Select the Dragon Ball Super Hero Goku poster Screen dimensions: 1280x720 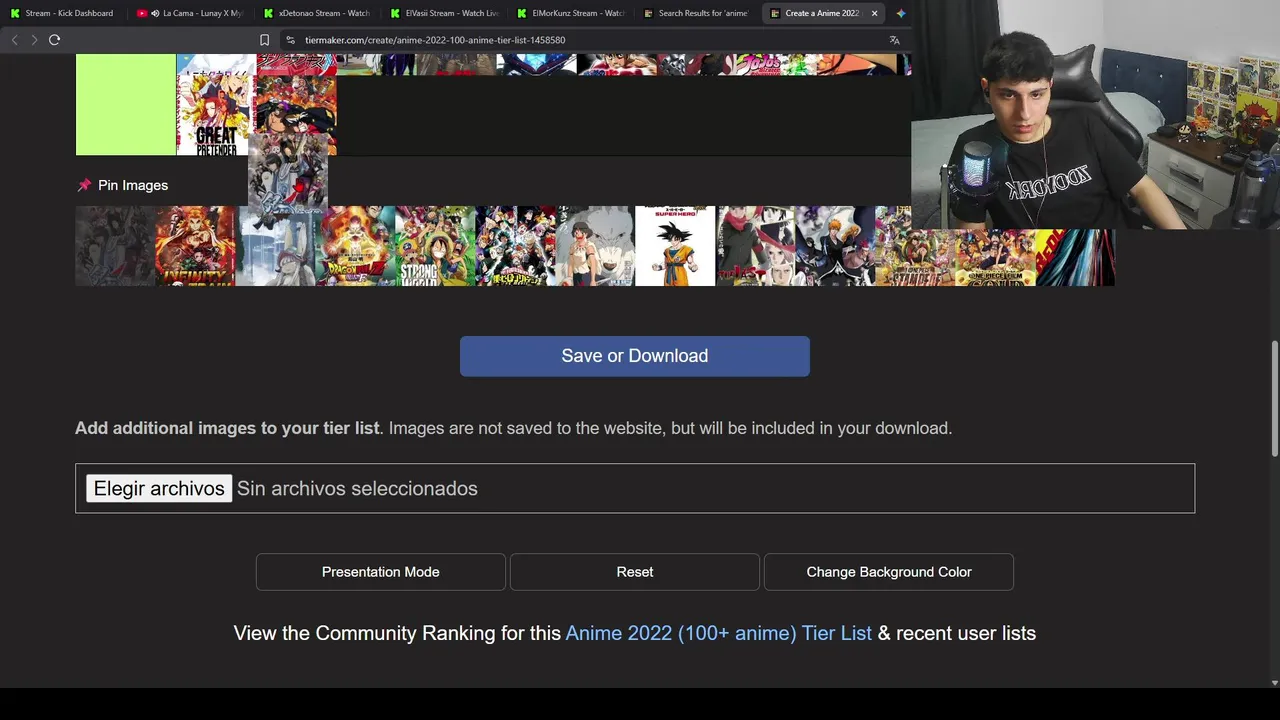675,246
